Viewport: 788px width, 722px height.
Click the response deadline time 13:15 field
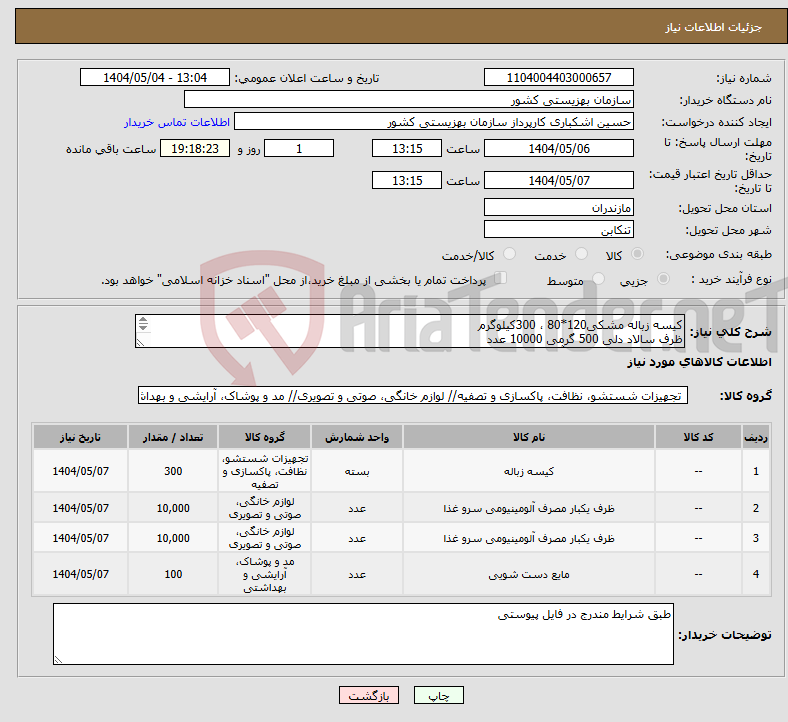[407, 149]
